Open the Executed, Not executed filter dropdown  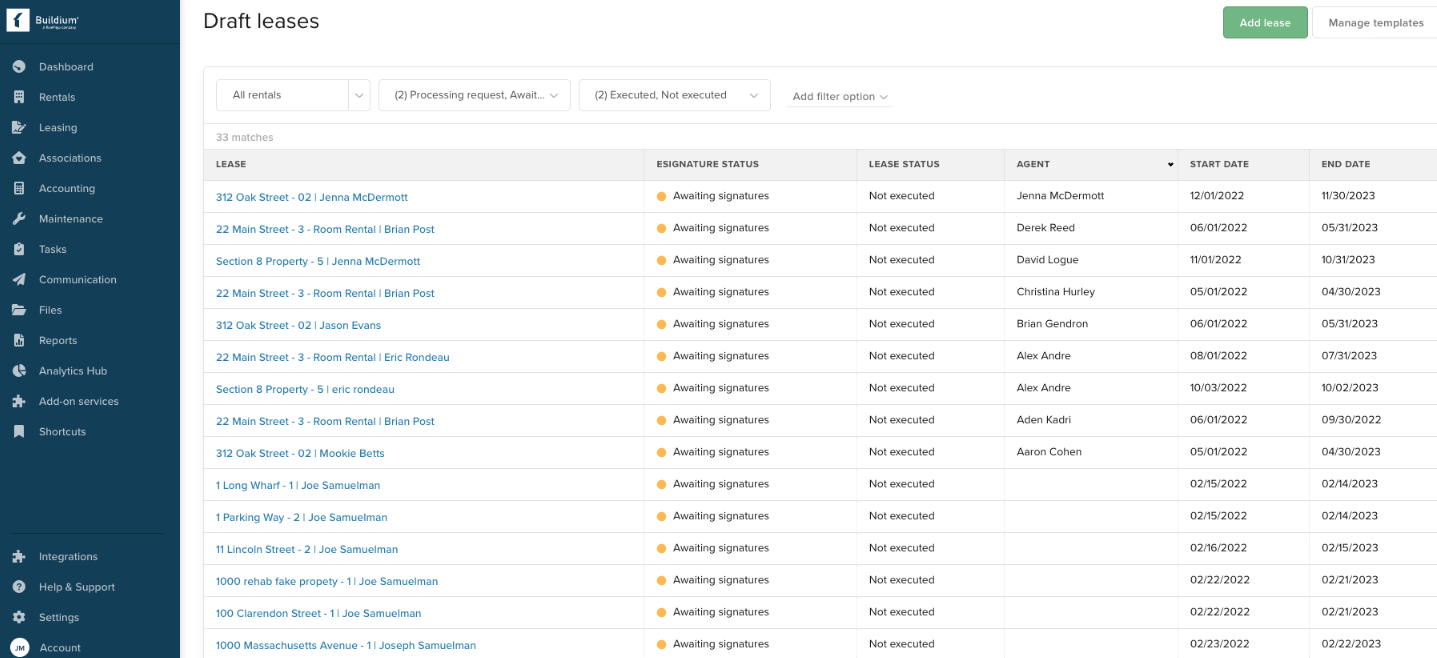coord(674,95)
